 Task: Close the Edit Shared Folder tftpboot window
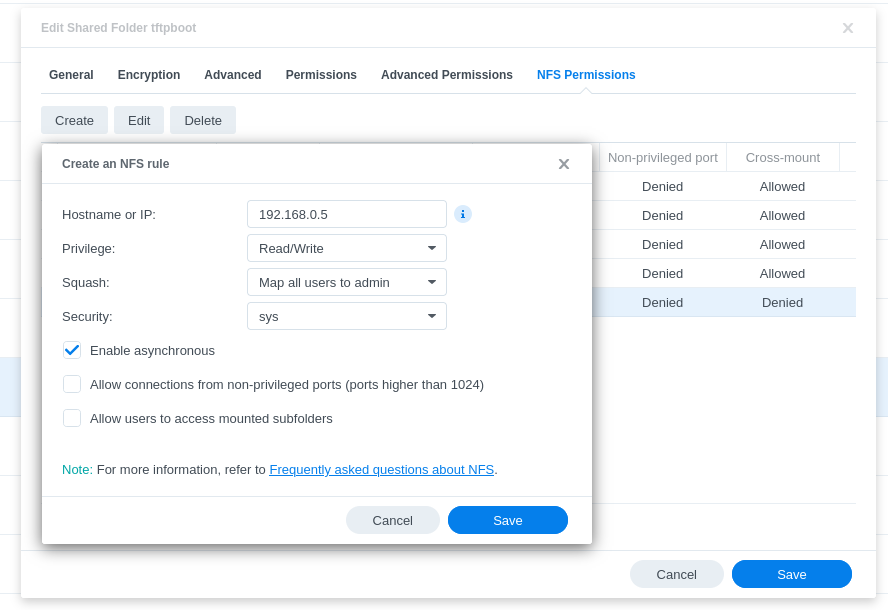[847, 28]
